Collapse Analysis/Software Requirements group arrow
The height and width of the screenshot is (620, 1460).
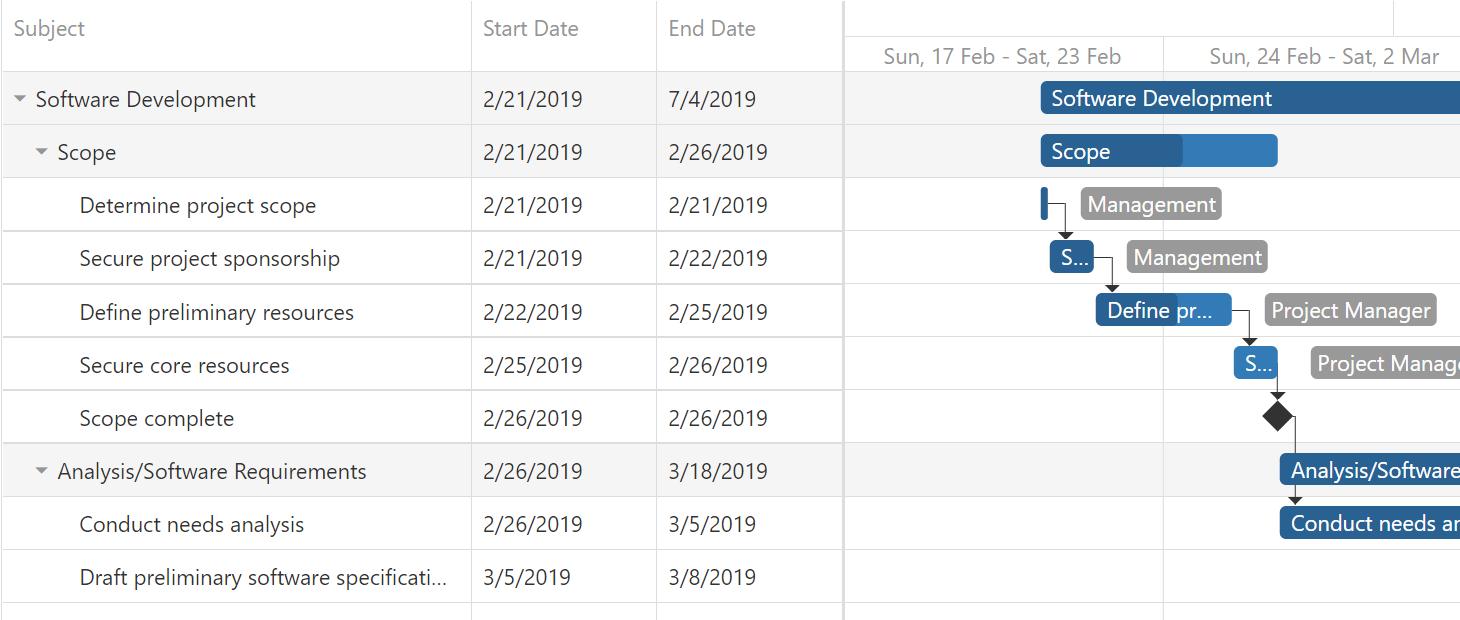tap(41, 471)
